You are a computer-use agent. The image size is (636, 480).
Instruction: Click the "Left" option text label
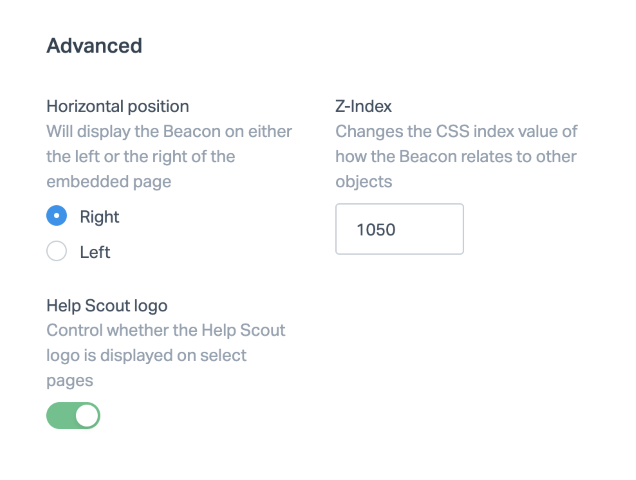pyautogui.click(x=95, y=253)
